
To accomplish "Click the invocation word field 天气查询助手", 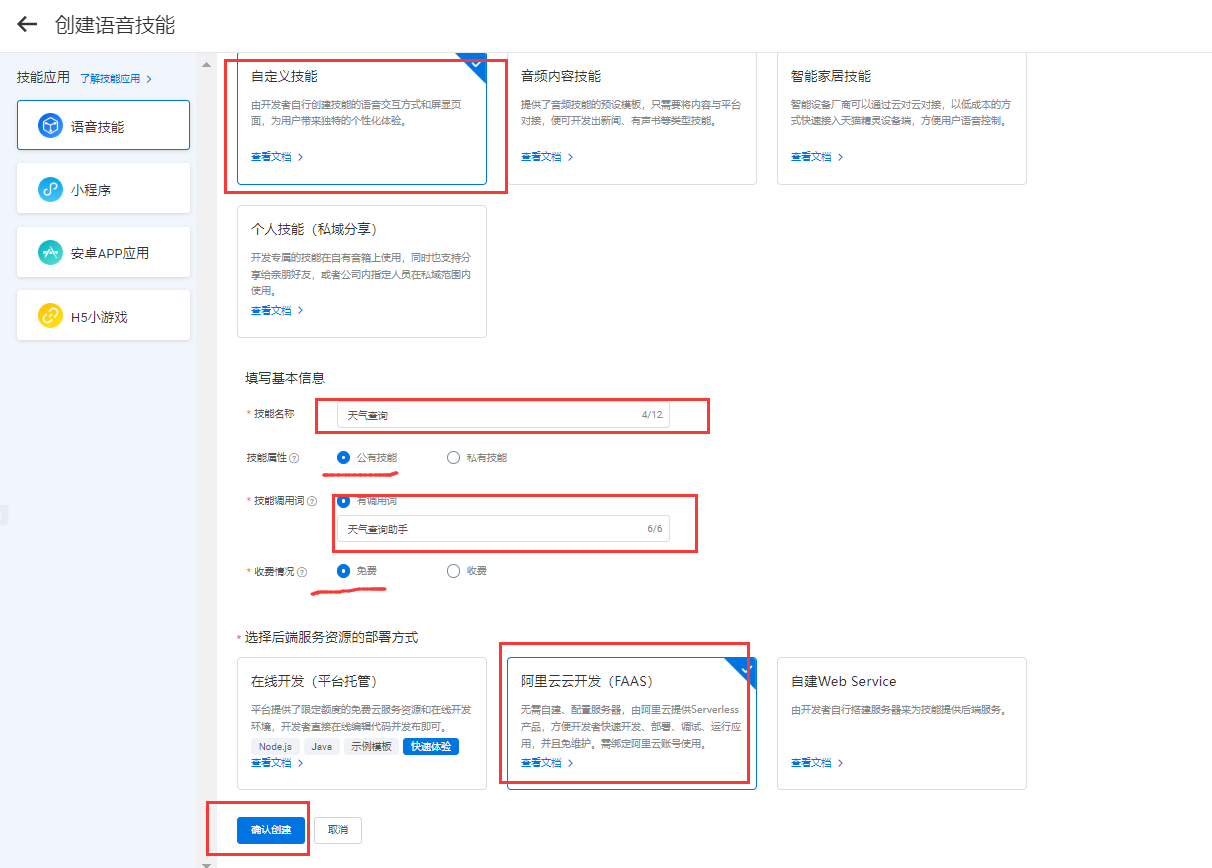I will [503, 529].
